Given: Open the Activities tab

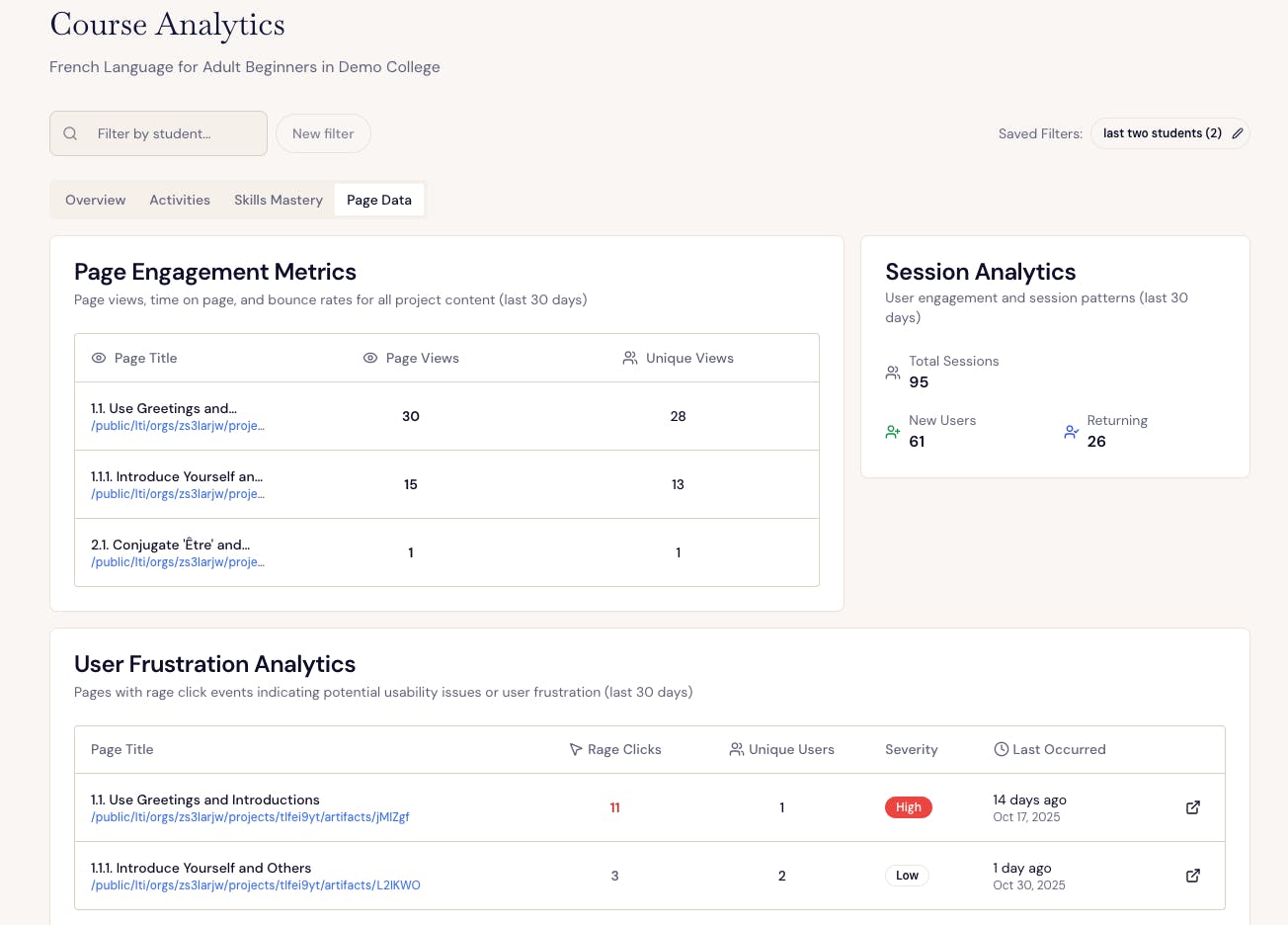Looking at the screenshot, I should coord(180,200).
